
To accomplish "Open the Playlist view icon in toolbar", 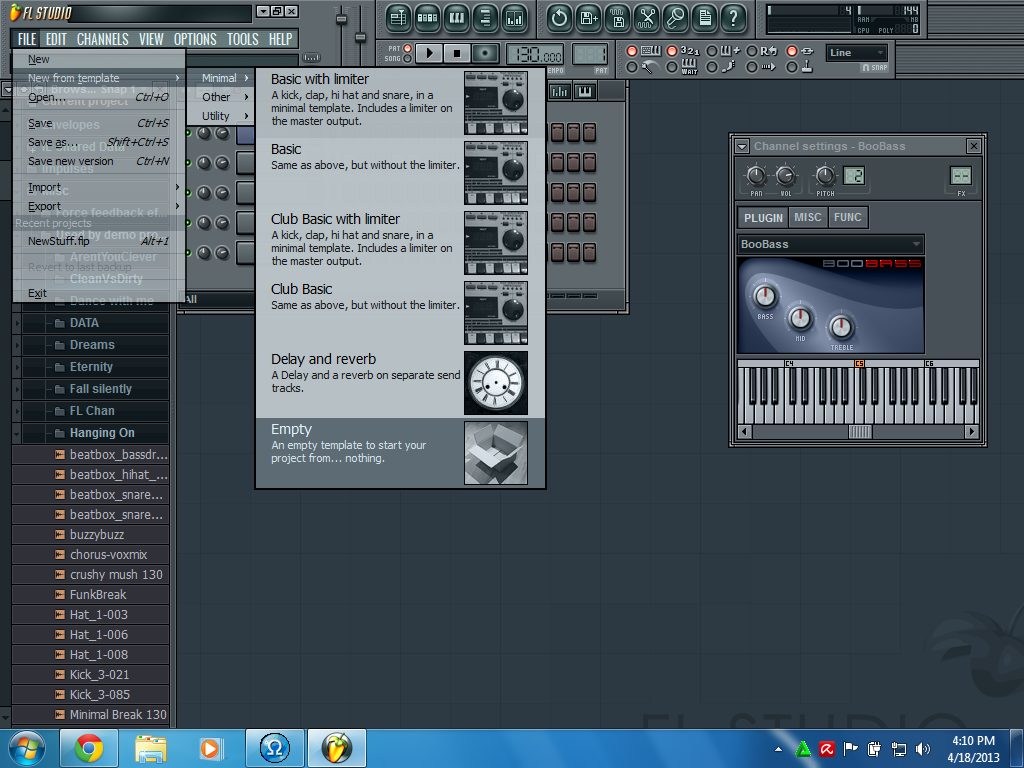I will pyautogui.click(x=398, y=18).
